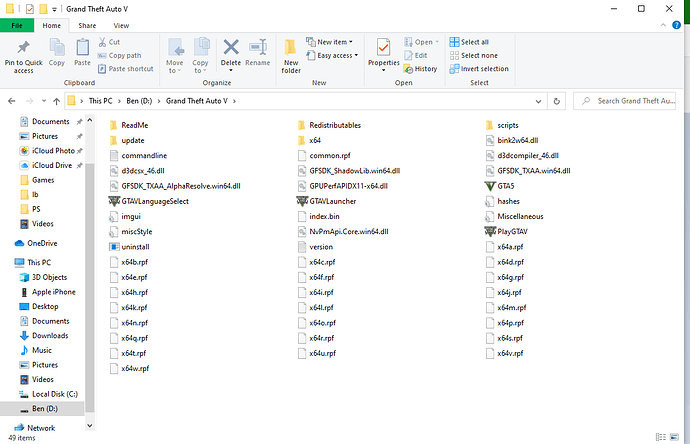This screenshot has height=444, width=690.
Task: Open OneDrive in navigation pane
Action: click(x=36, y=243)
